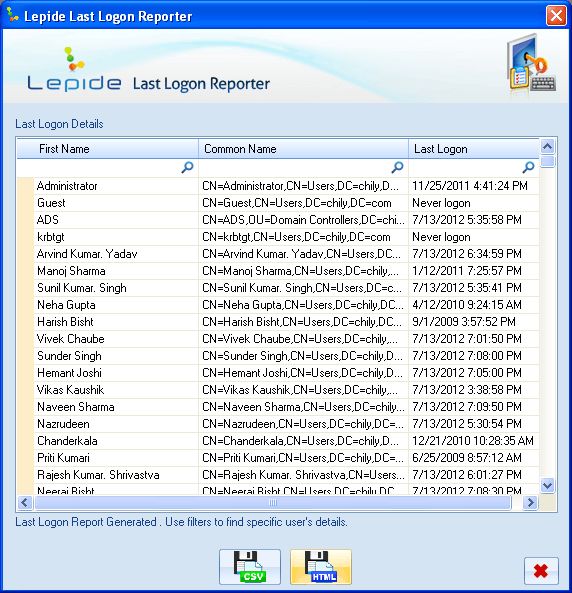Sort by First Name column header
This screenshot has height=593, width=572.
(108, 149)
